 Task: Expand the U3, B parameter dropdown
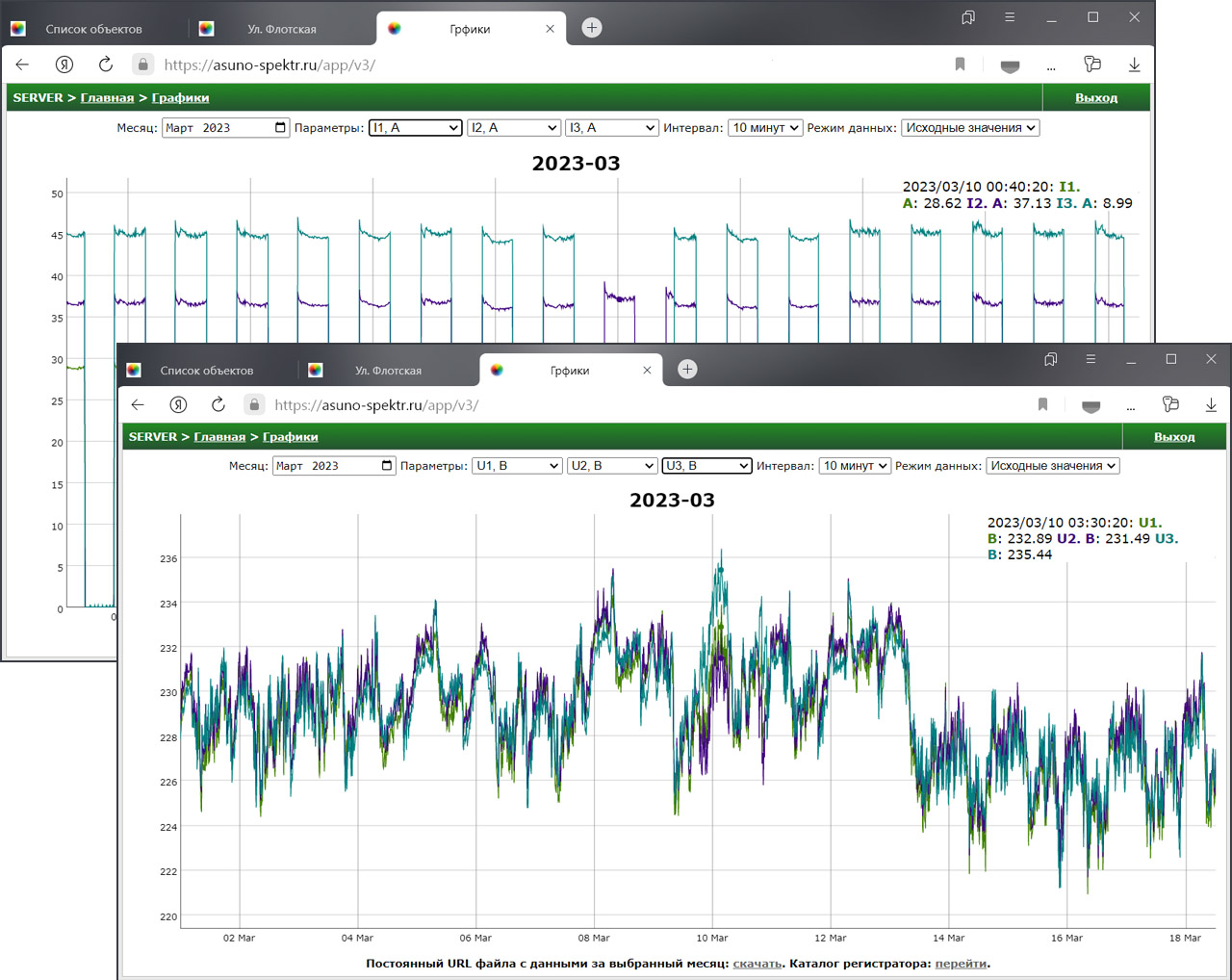coord(707,465)
